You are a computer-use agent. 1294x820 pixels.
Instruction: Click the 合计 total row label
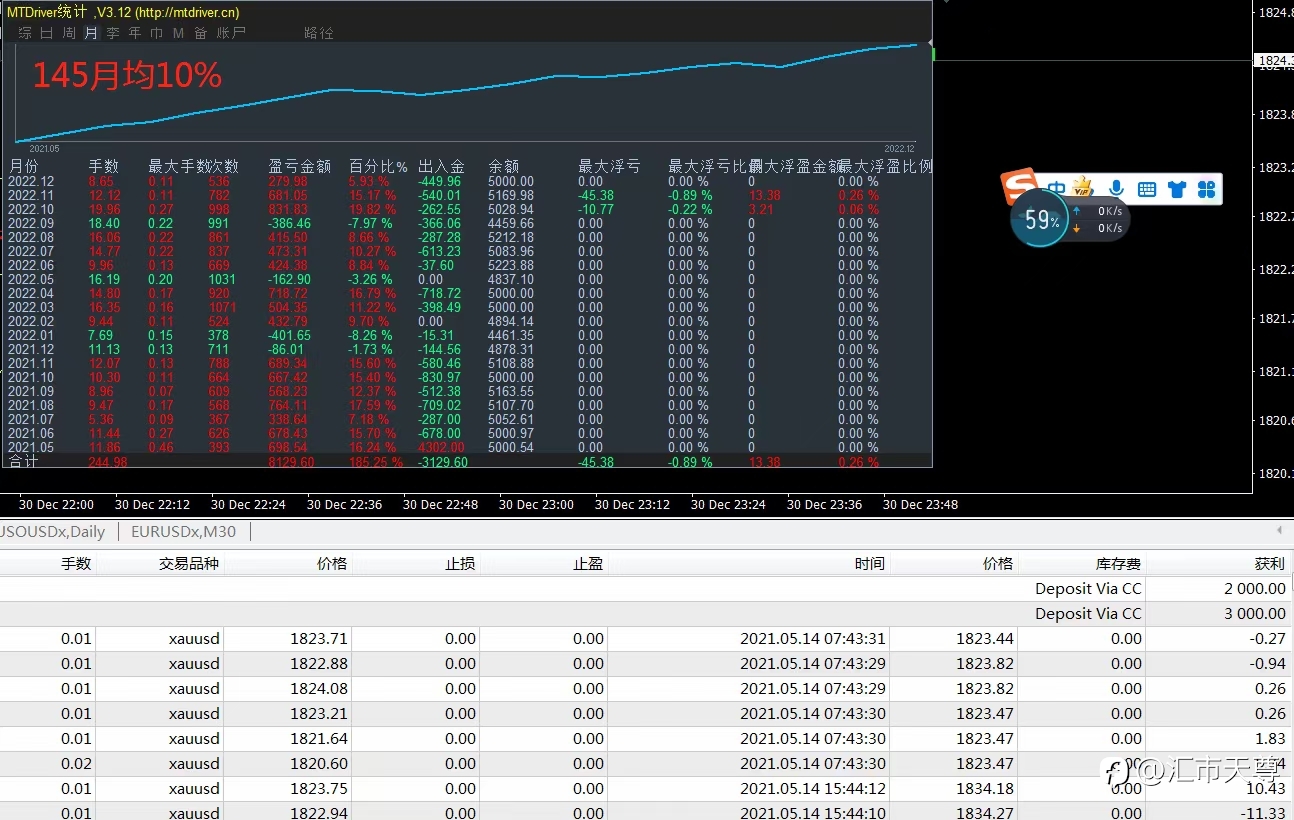click(x=23, y=462)
